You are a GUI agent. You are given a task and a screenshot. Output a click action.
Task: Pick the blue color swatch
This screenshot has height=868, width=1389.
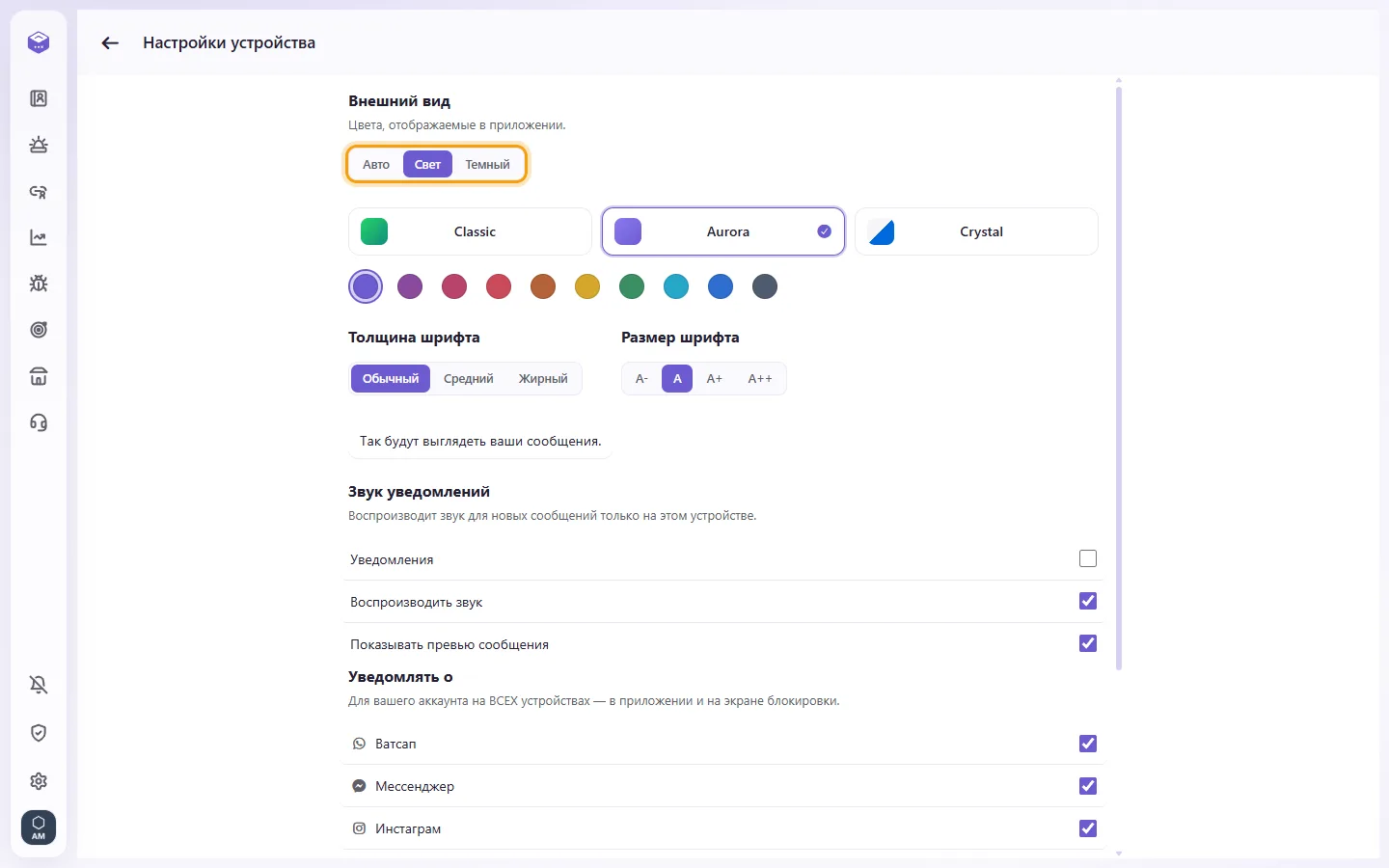[721, 286]
